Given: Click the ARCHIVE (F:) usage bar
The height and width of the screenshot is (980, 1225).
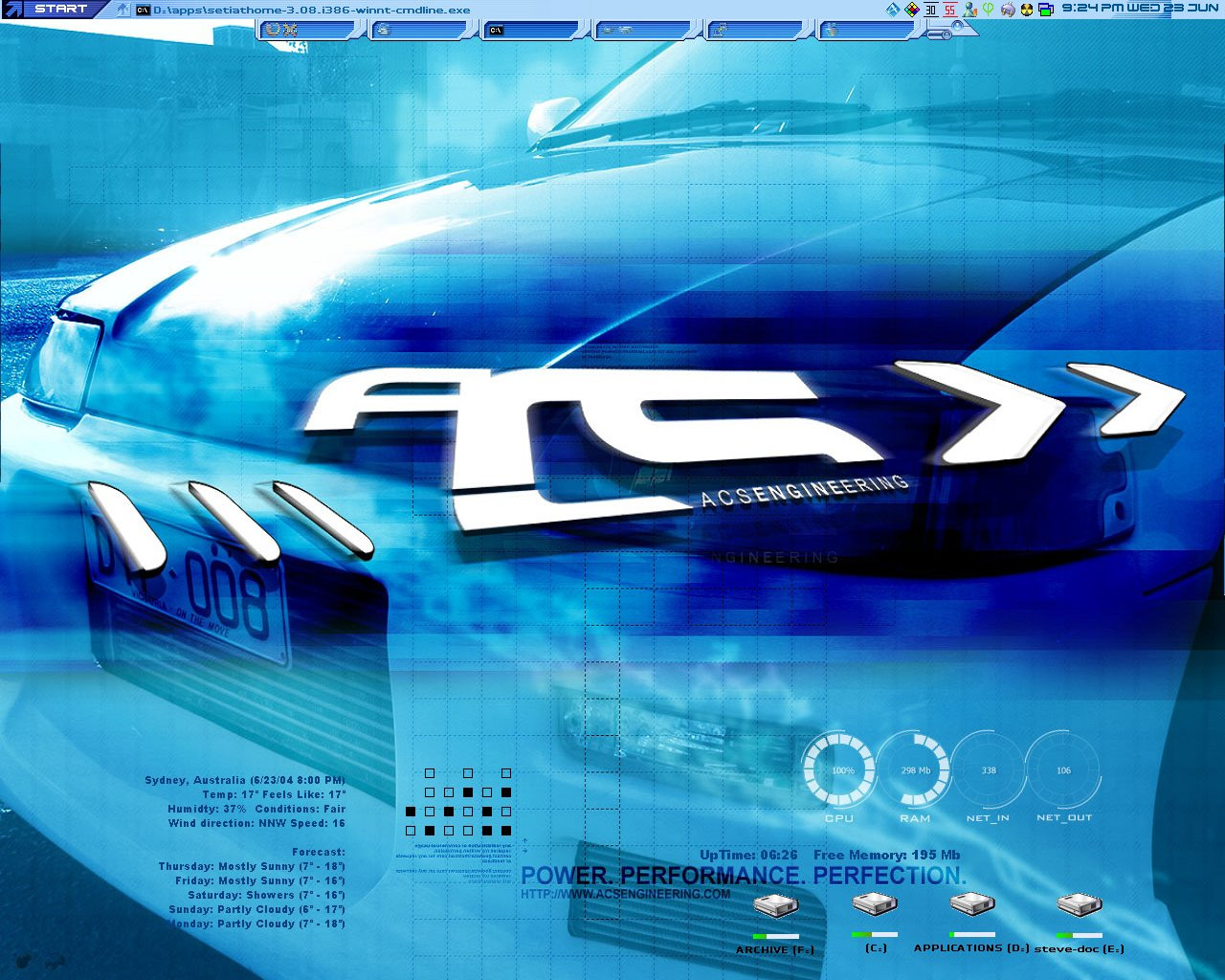Looking at the screenshot, I should [x=776, y=936].
